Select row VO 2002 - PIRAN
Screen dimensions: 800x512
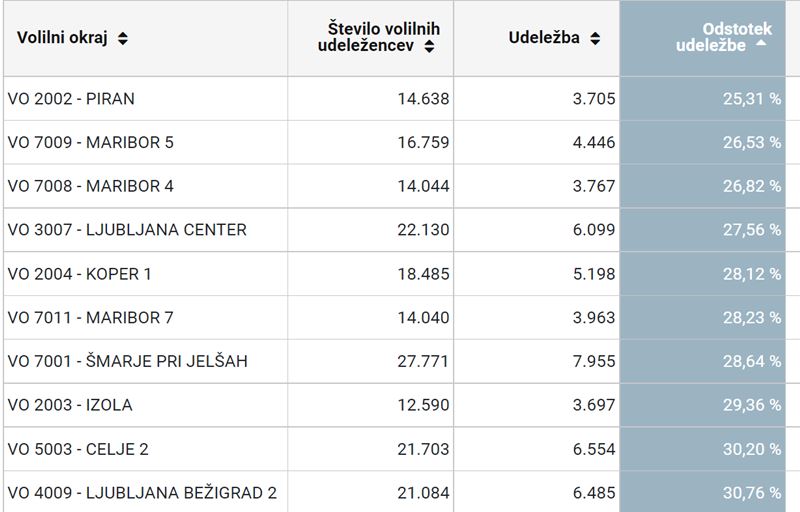pos(71,99)
